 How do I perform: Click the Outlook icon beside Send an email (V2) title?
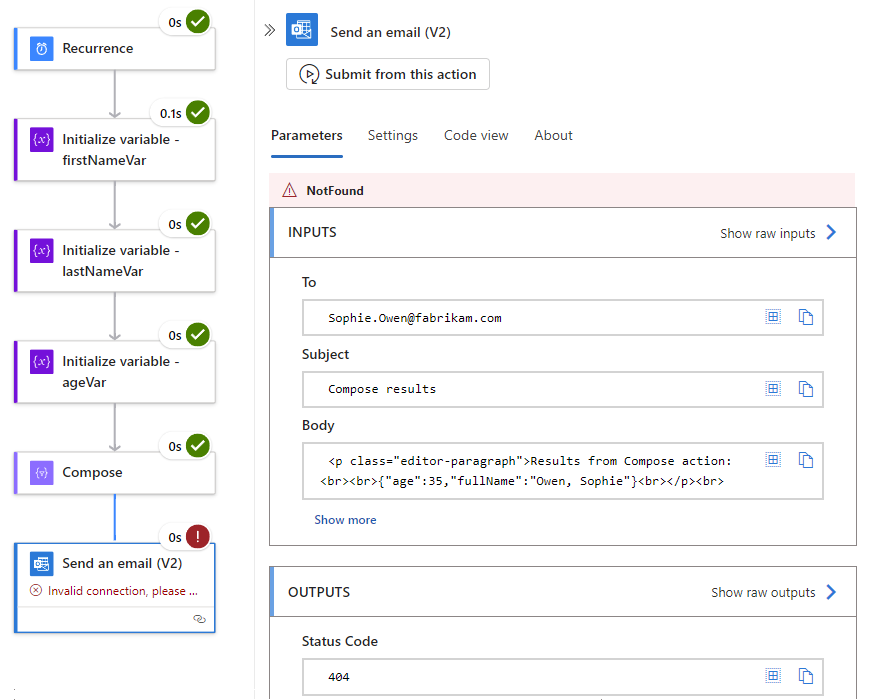[x=303, y=30]
